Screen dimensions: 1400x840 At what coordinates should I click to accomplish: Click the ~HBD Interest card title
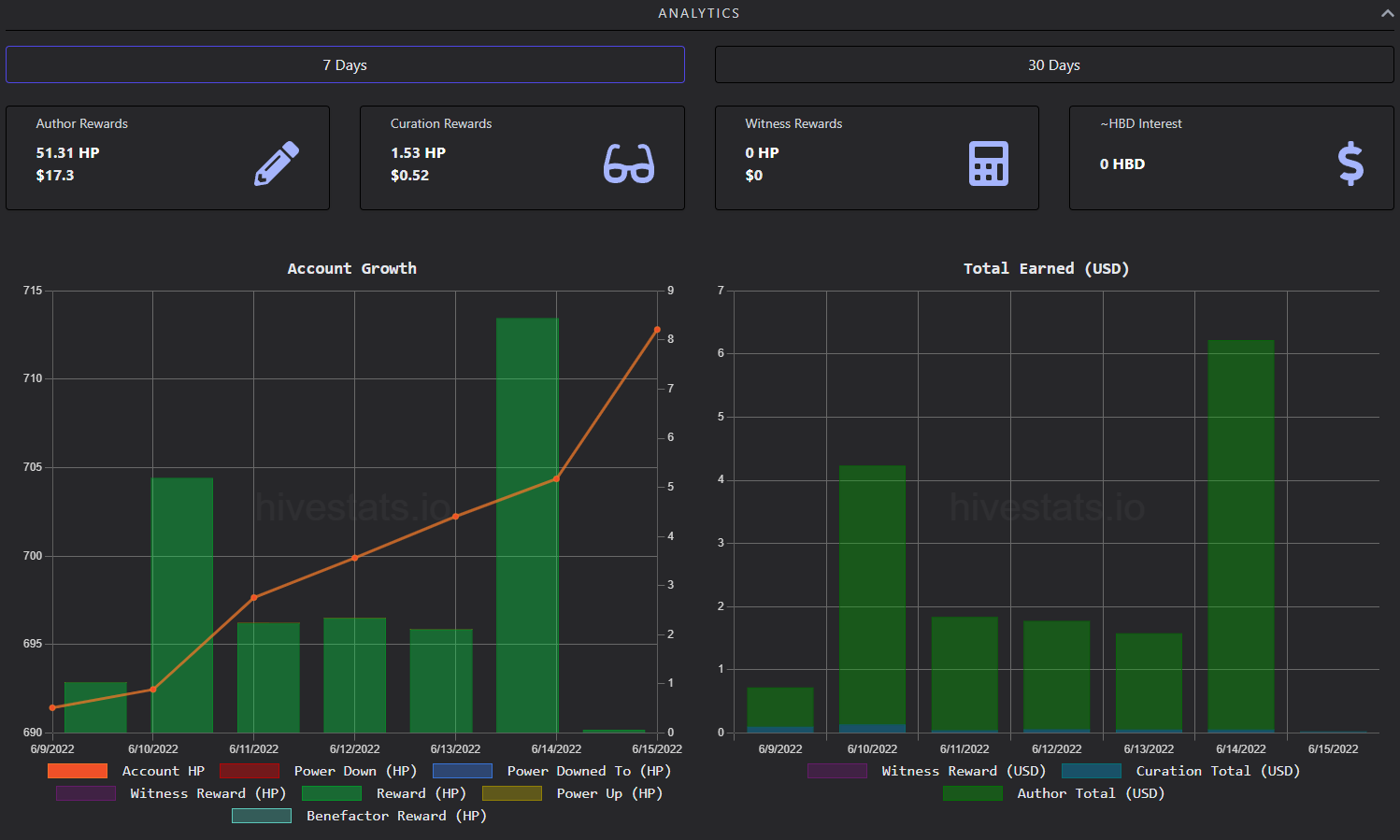pos(1141,123)
